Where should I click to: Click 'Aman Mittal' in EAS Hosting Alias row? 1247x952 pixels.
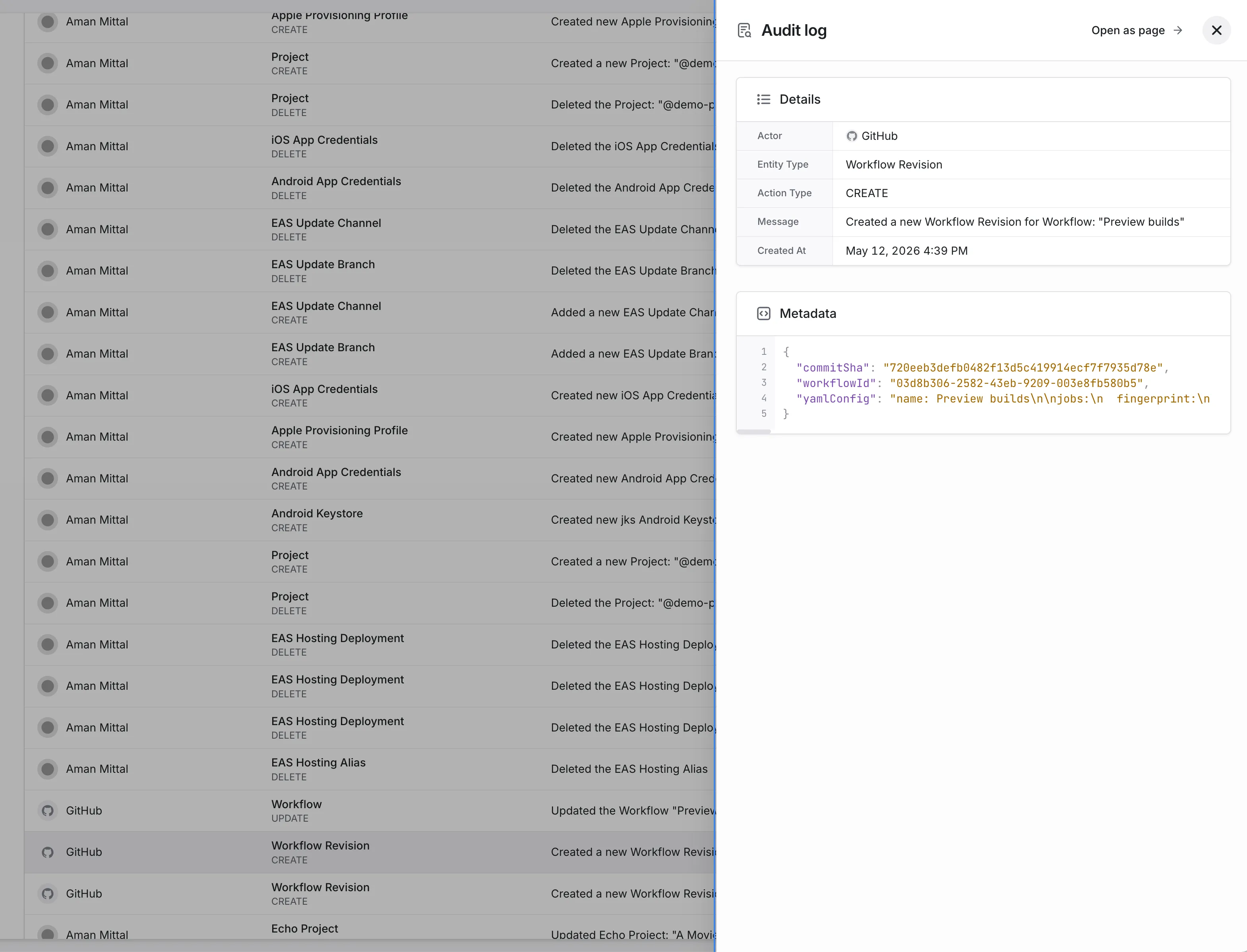coord(97,769)
